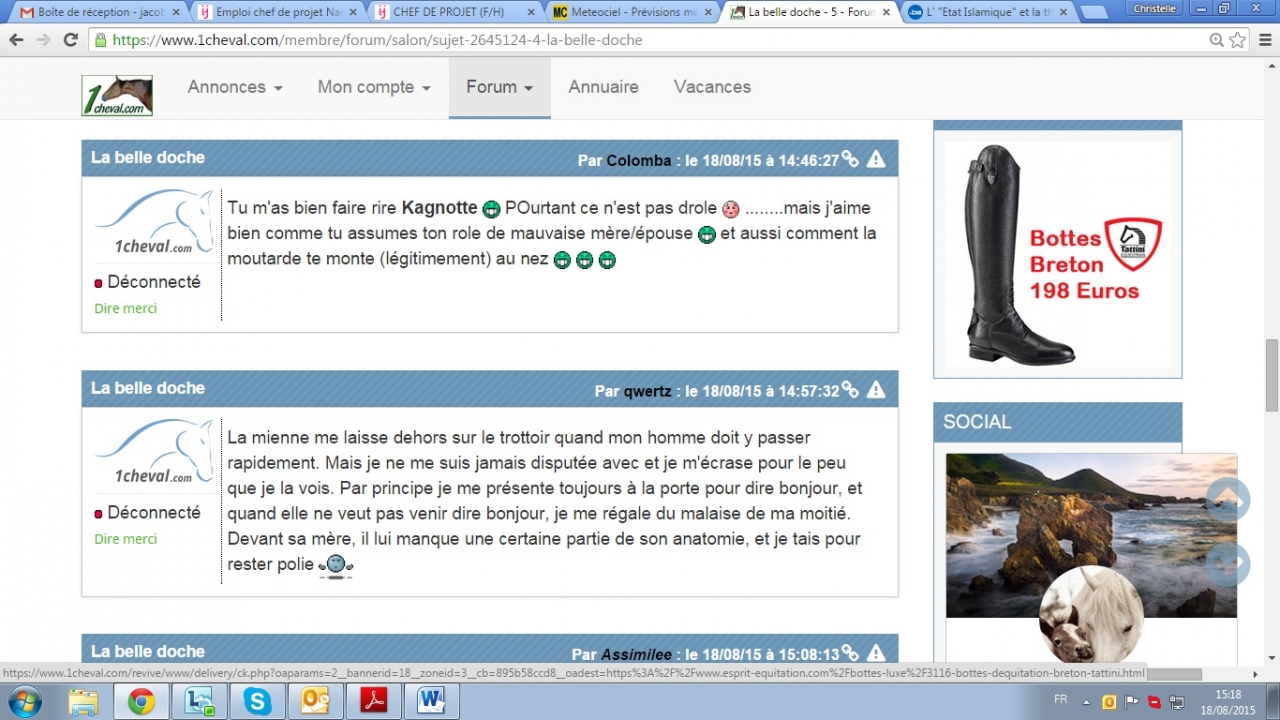The image size is (1280, 720).
Task: Click the Bottes Breton boot advertisement
Action: tap(1057, 255)
